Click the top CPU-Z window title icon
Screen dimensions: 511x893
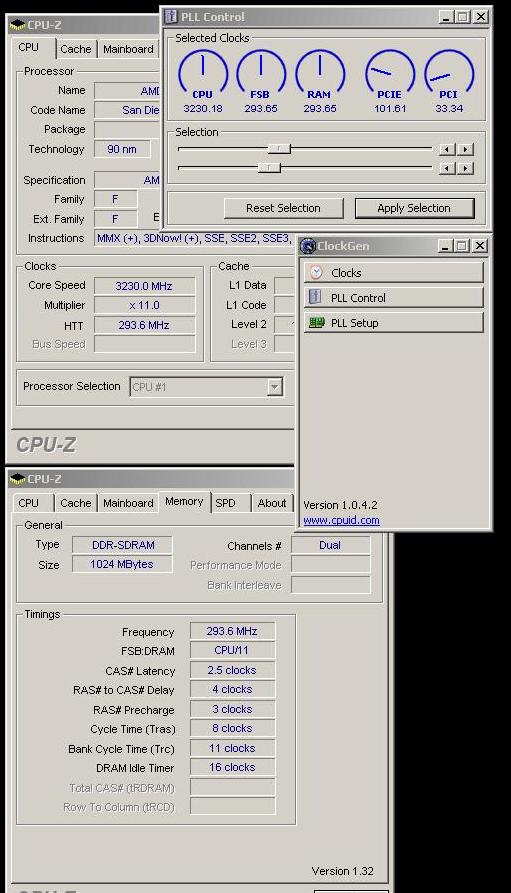[x=18, y=25]
